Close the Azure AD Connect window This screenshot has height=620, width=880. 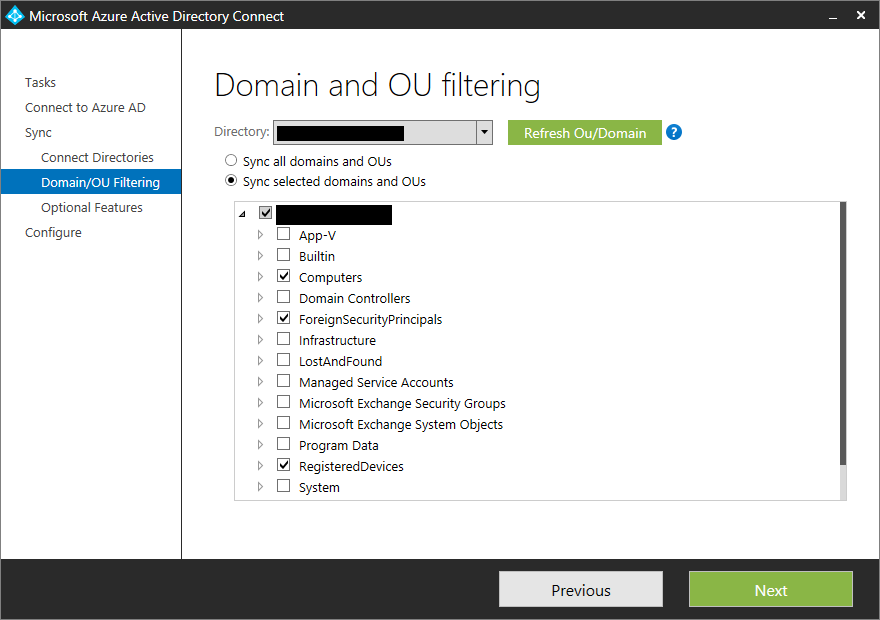coord(861,15)
